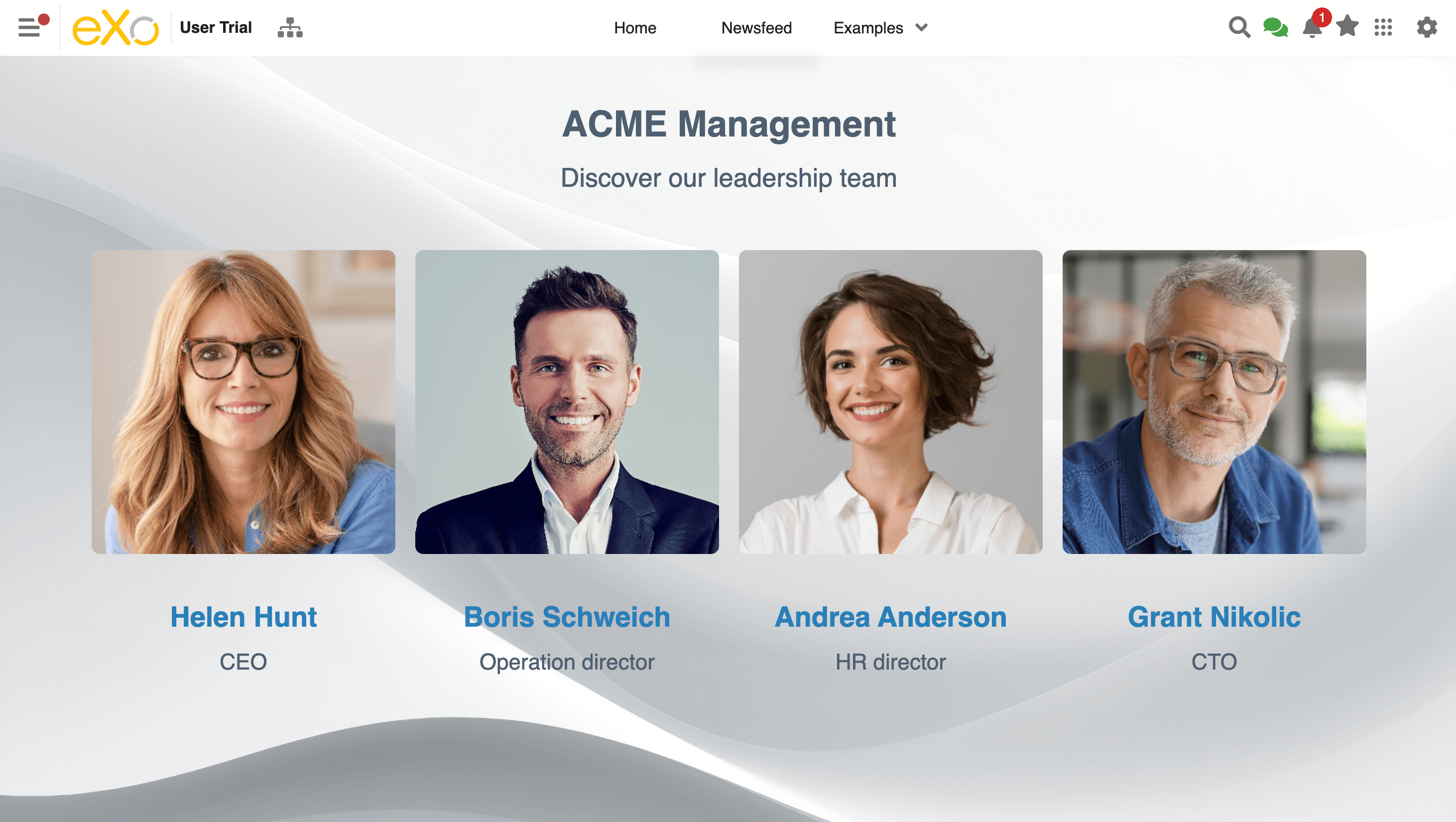This screenshot has height=822, width=1456.
Task: Expand the Examples dropdown chevron
Action: click(921, 27)
